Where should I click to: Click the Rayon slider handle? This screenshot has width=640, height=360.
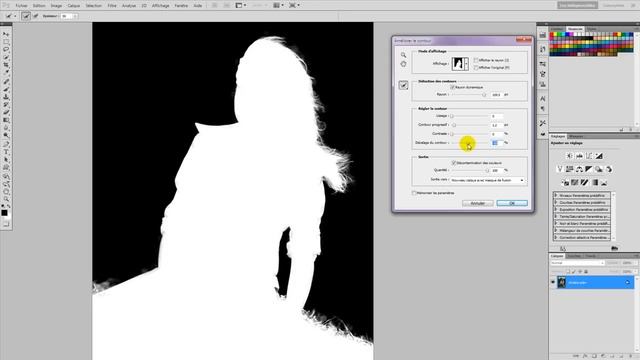(x=484, y=95)
